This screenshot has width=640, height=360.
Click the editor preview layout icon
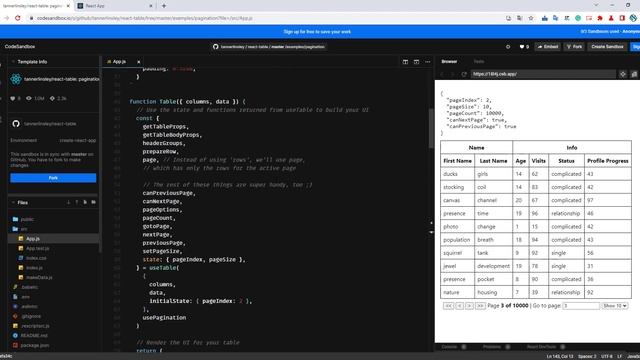tap(416, 62)
